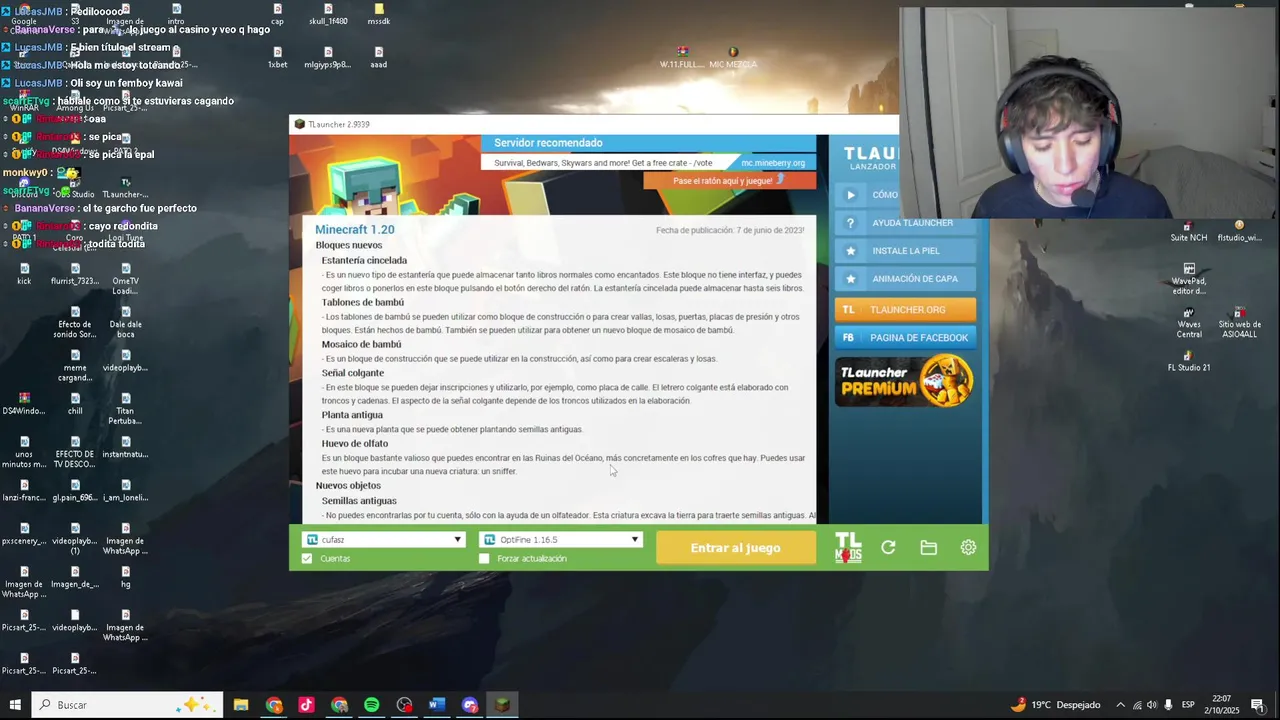Click the yellow 'Entrar al juego' button
Image resolution: width=1280 pixels, height=720 pixels.
point(735,548)
